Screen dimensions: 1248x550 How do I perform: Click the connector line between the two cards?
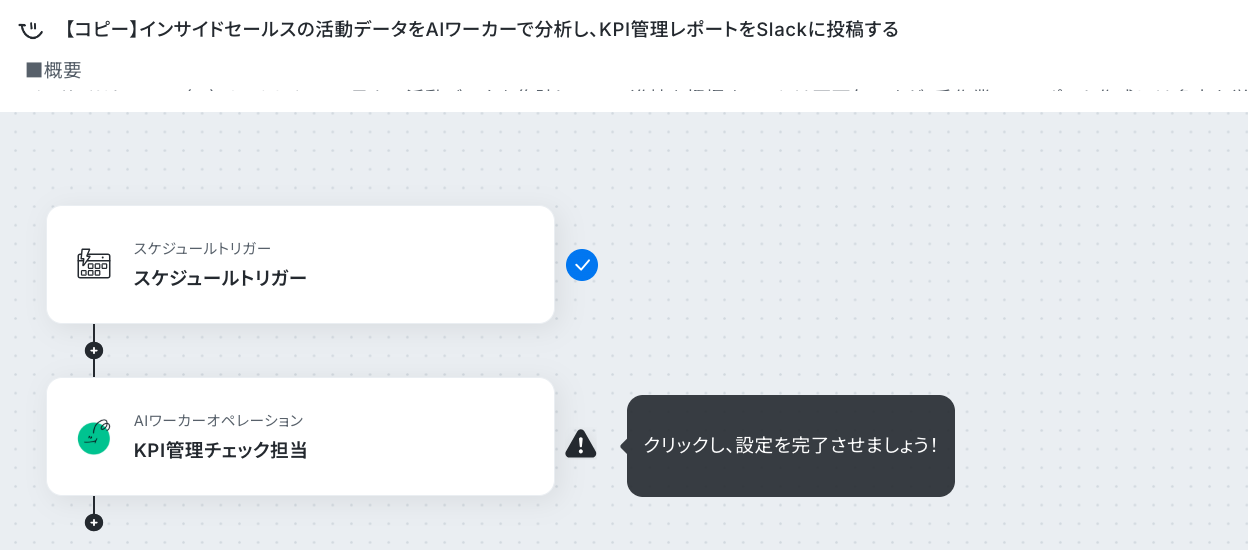[94, 332]
